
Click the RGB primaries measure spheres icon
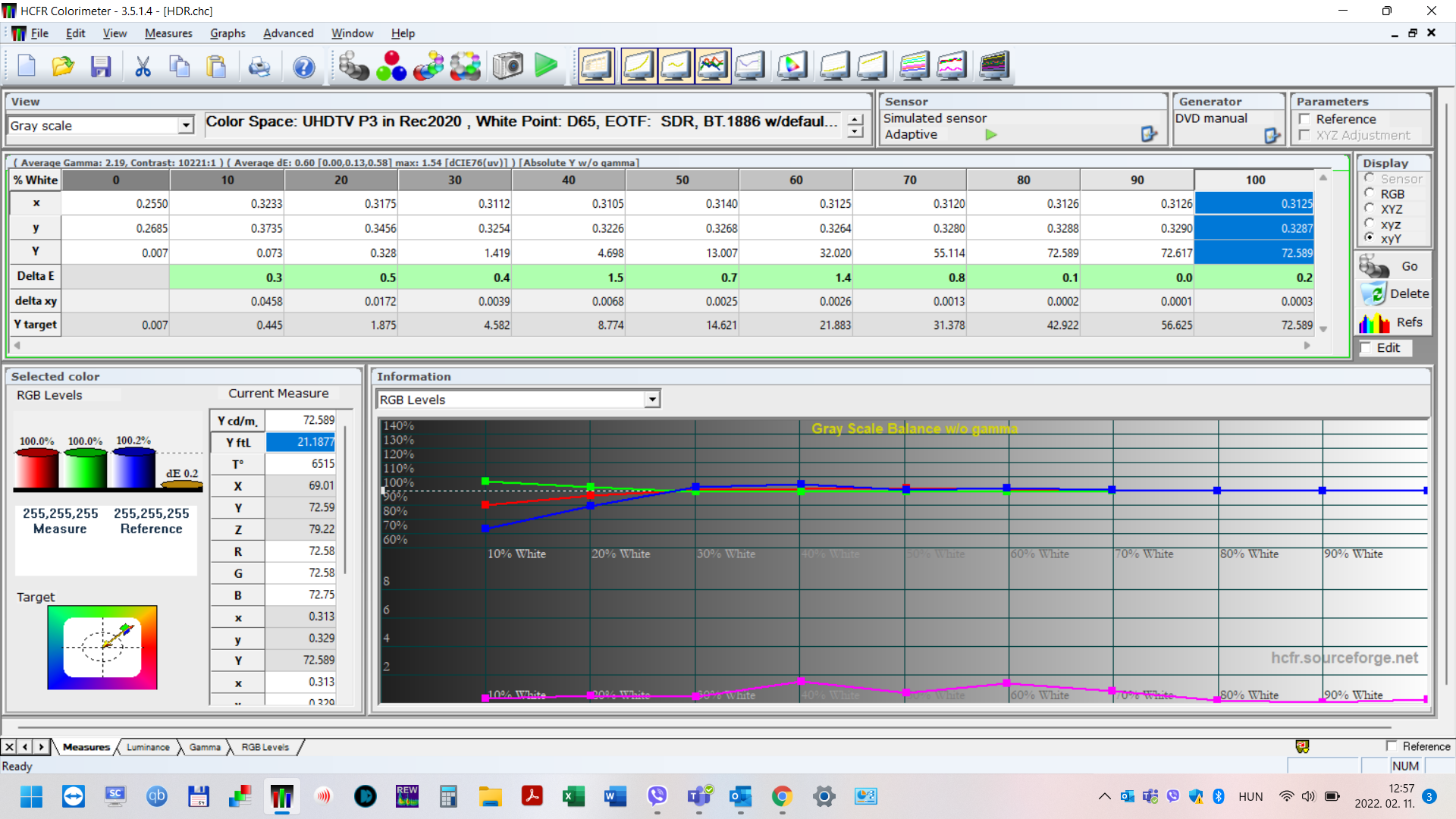(391, 67)
